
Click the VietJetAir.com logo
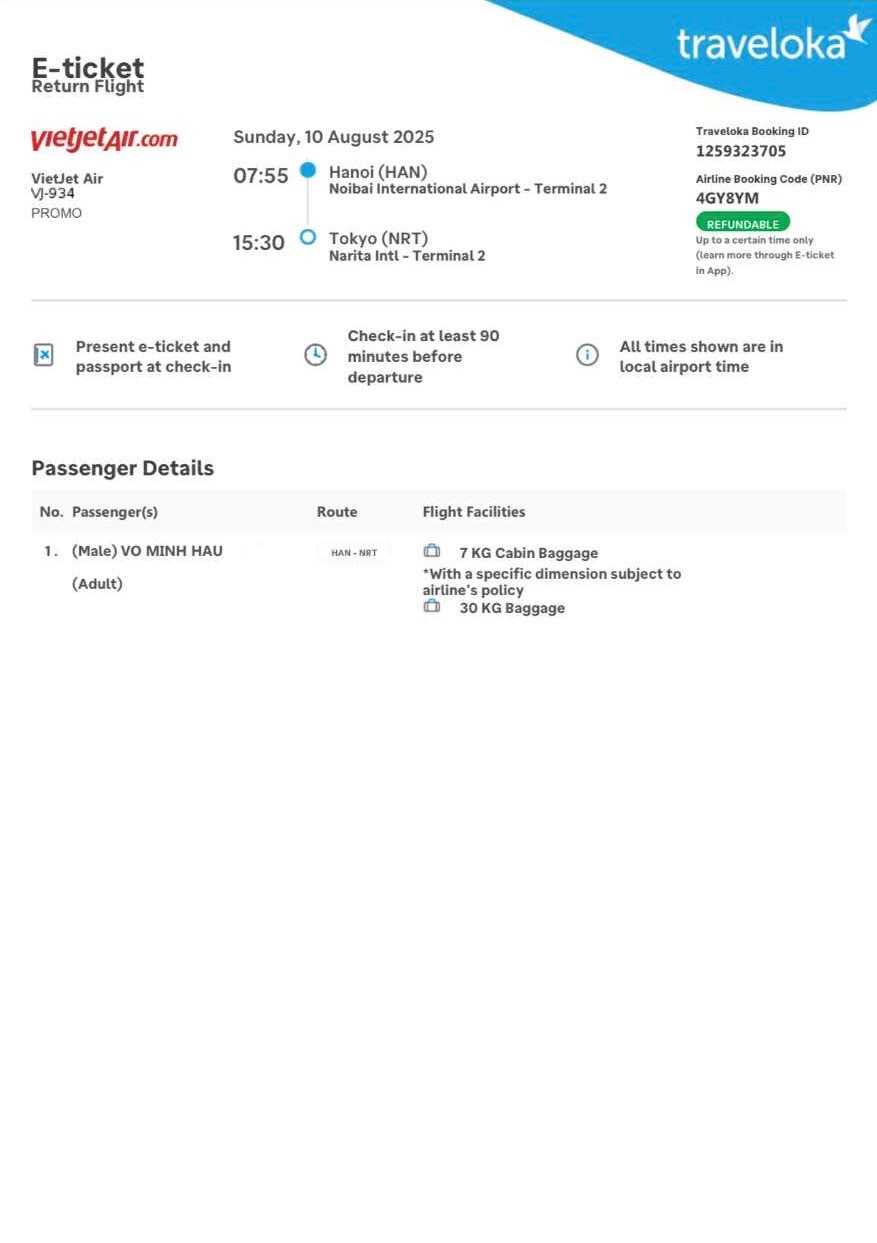point(104,139)
